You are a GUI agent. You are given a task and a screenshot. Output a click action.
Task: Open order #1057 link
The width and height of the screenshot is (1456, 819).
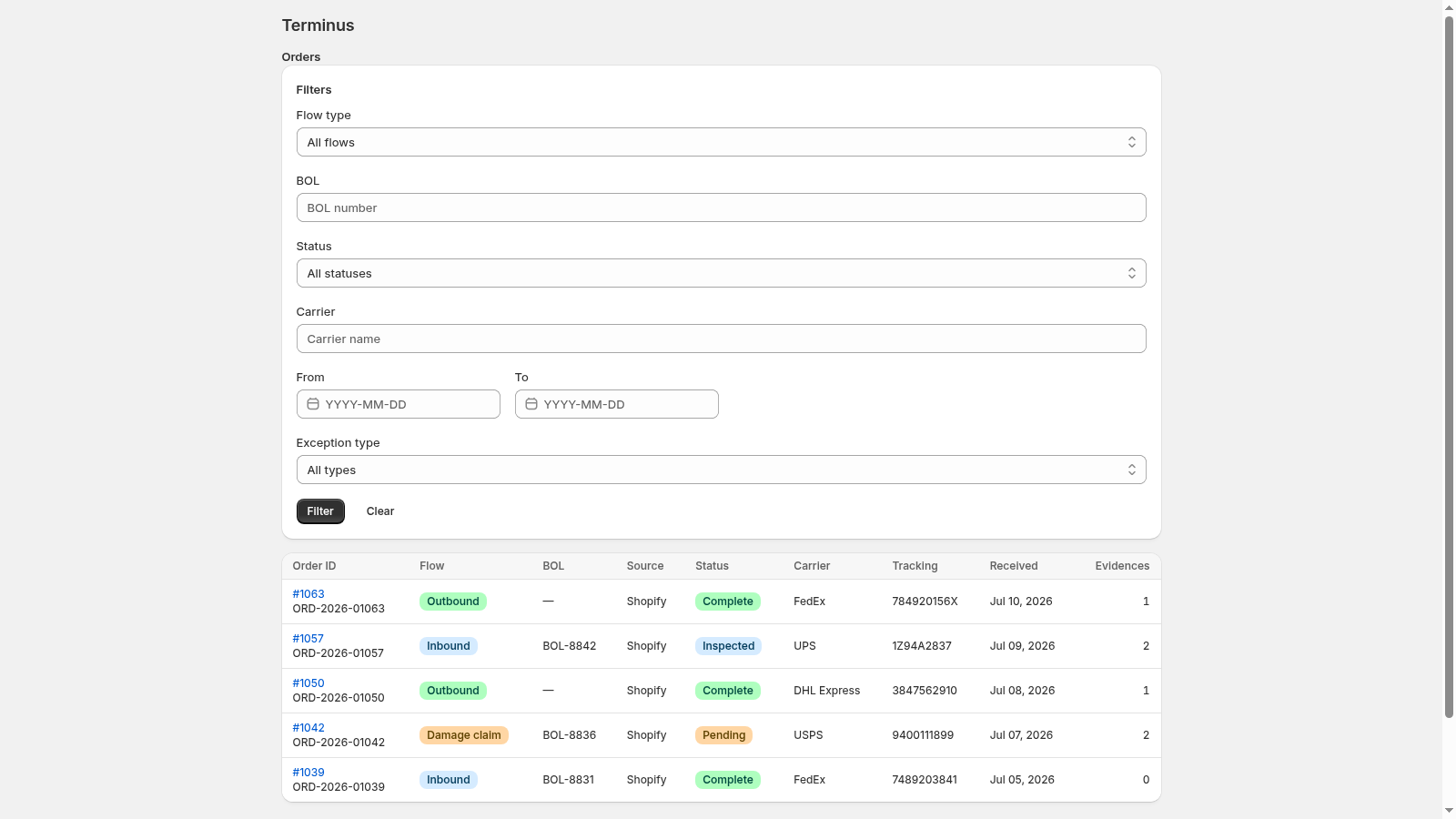click(308, 639)
